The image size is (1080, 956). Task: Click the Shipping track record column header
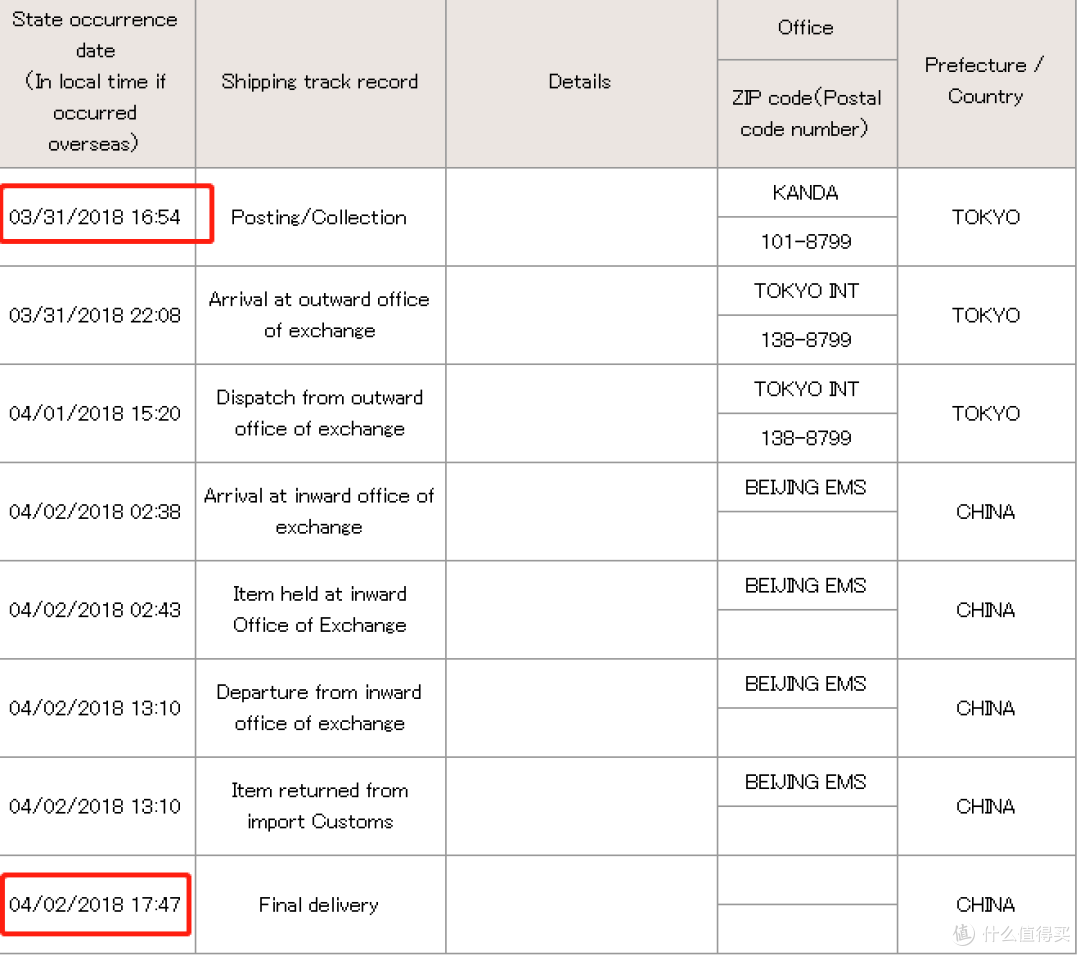[320, 82]
